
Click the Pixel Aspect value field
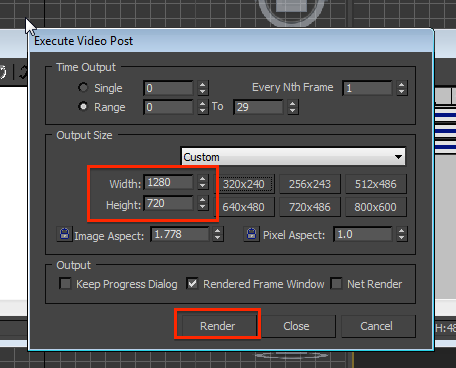(x=363, y=234)
